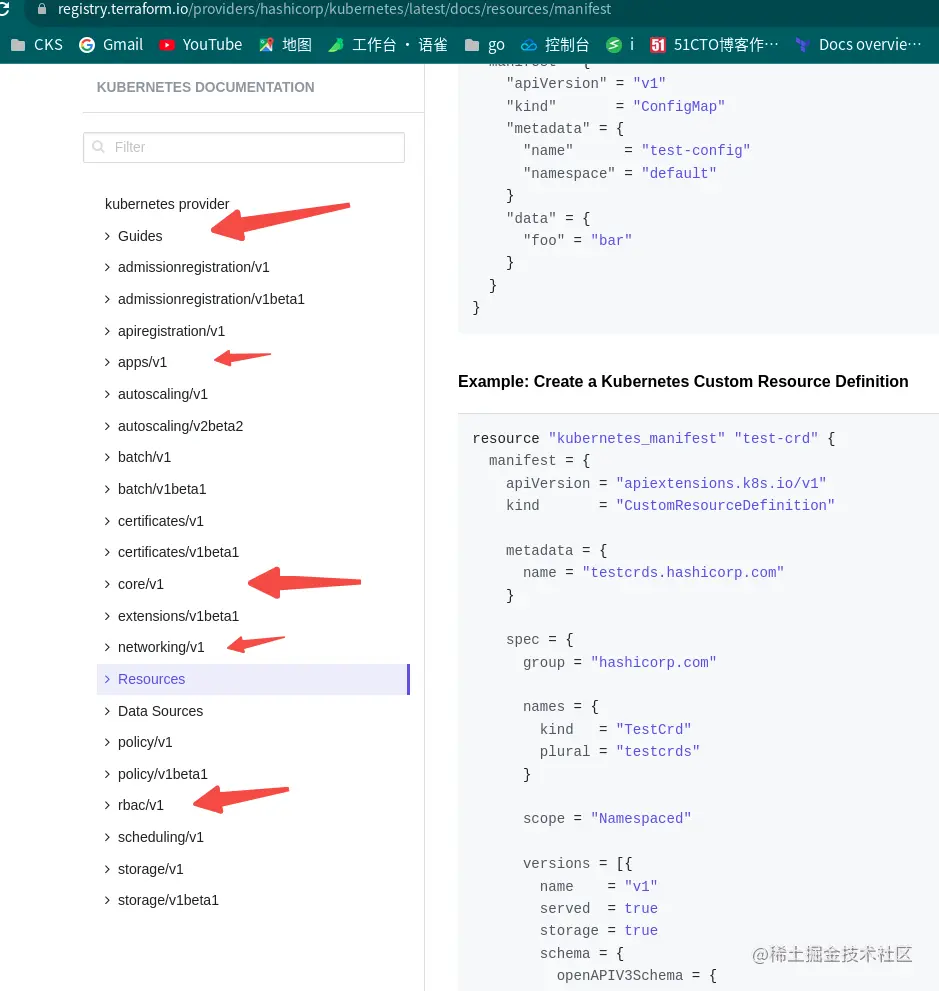
Task: Expand the admissionregistration/v1 chevron
Action: click(107, 267)
